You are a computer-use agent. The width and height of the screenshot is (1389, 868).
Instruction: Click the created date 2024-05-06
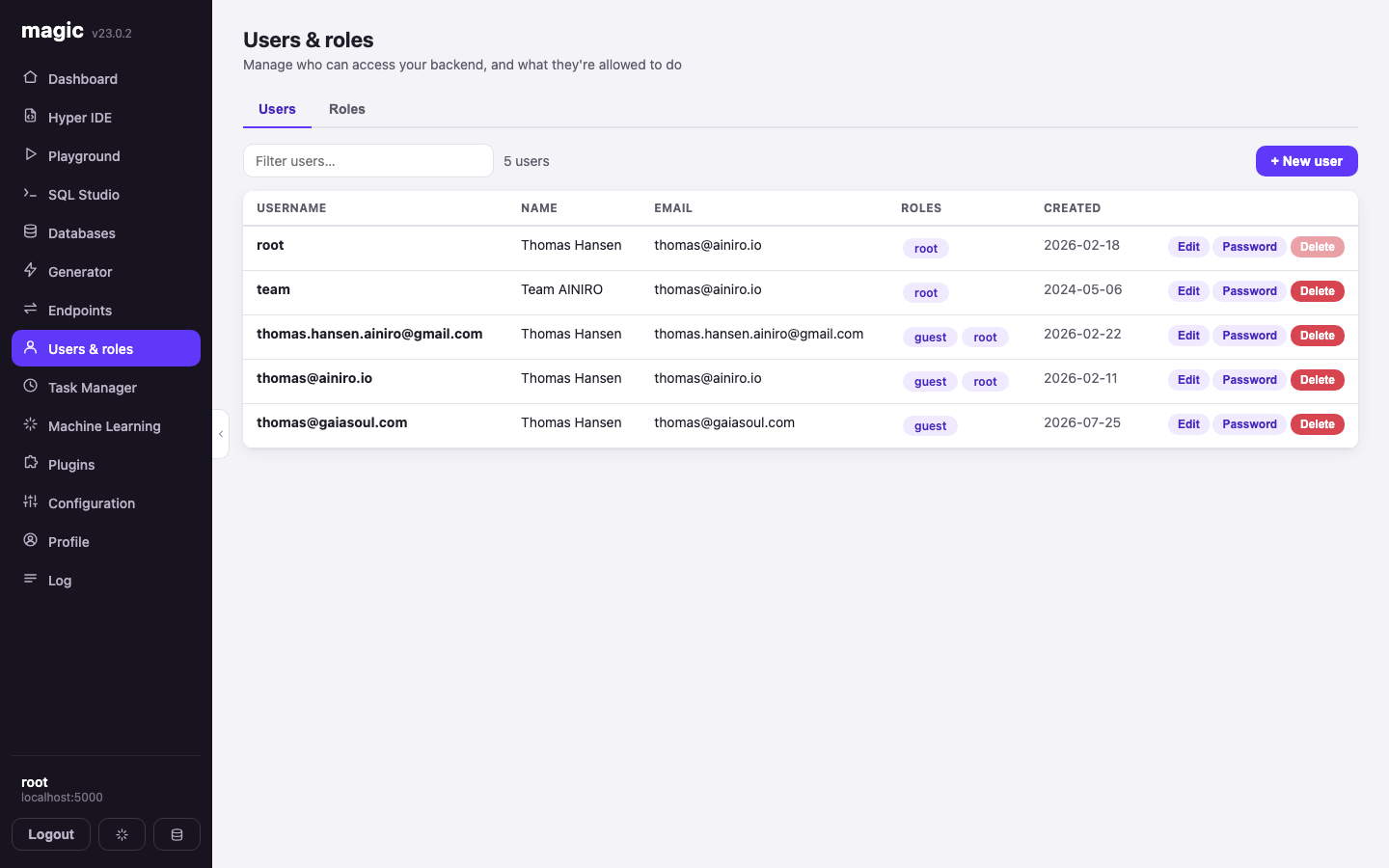(1082, 289)
